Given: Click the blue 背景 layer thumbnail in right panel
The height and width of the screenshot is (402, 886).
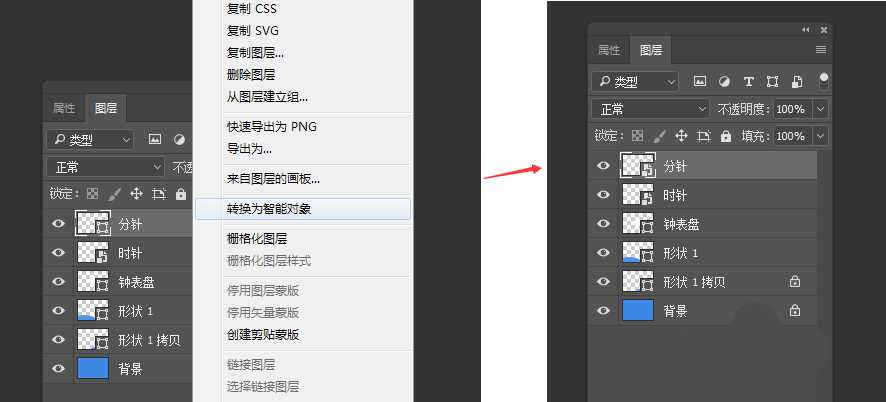Looking at the screenshot, I should [637, 311].
